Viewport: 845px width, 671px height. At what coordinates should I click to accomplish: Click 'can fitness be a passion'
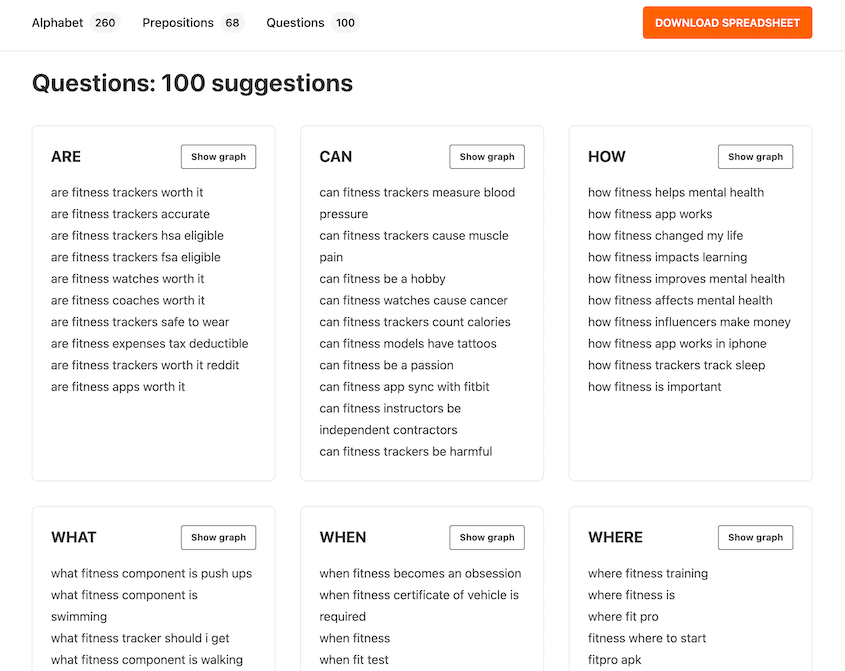(x=386, y=365)
